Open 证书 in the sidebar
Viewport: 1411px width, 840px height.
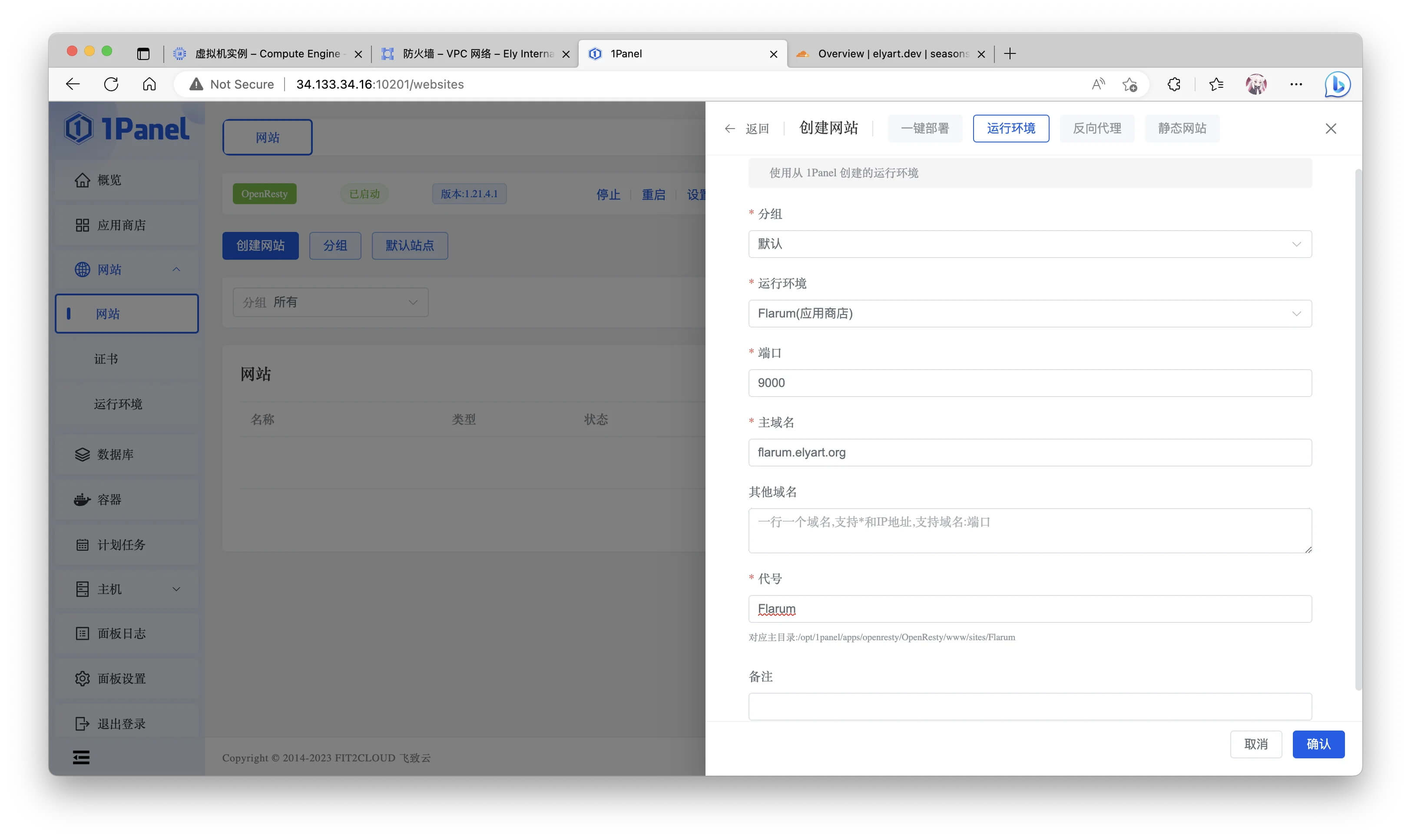pos(127,359)
